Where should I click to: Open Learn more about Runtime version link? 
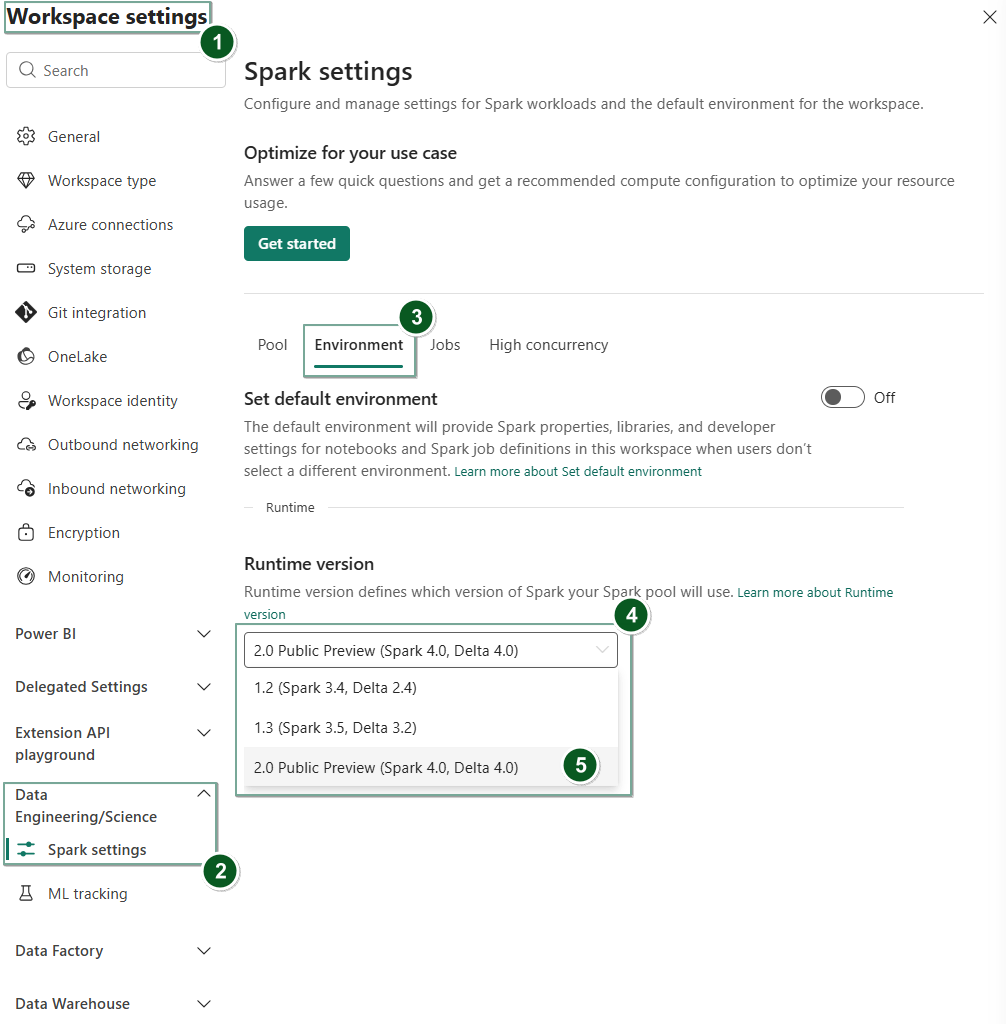(815, 592)
